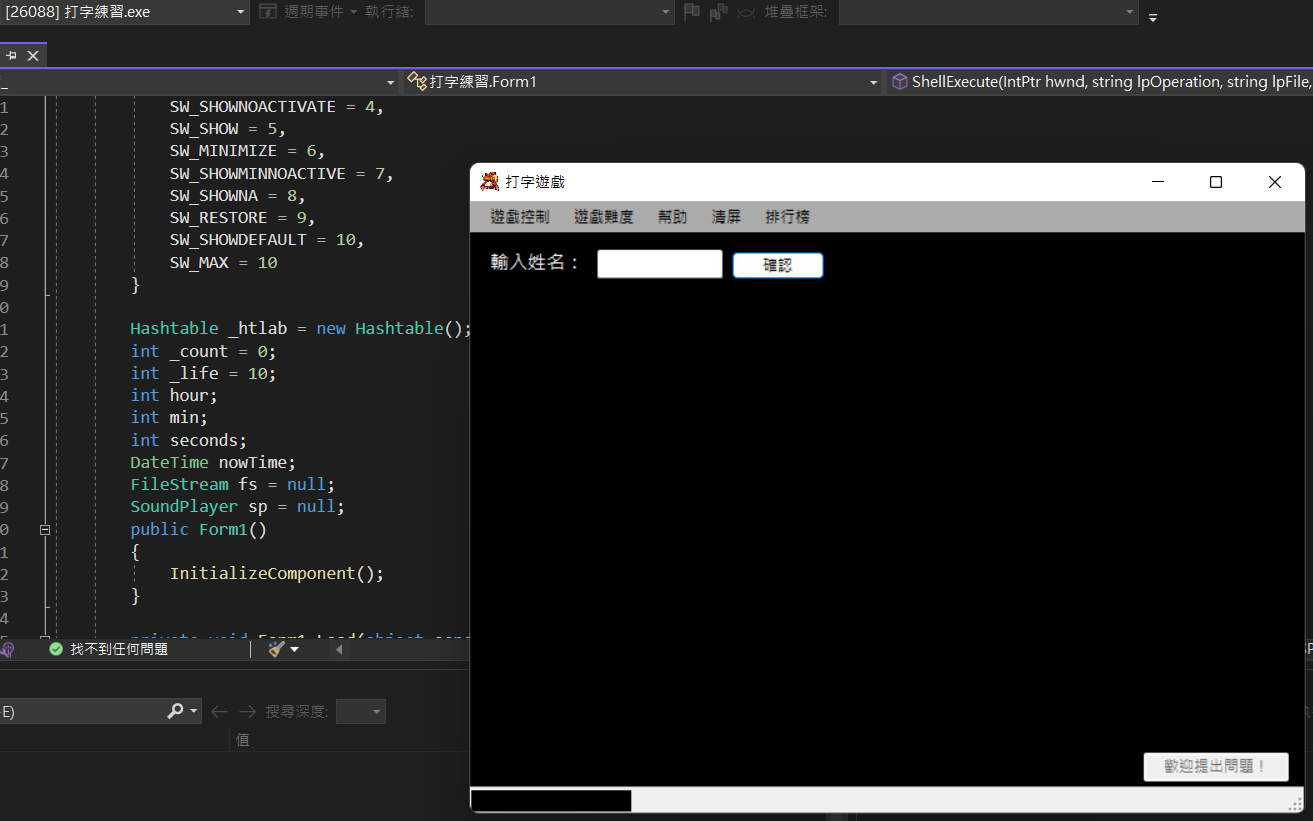Open the 遊戲難度 menu

[x=604, y=217]
